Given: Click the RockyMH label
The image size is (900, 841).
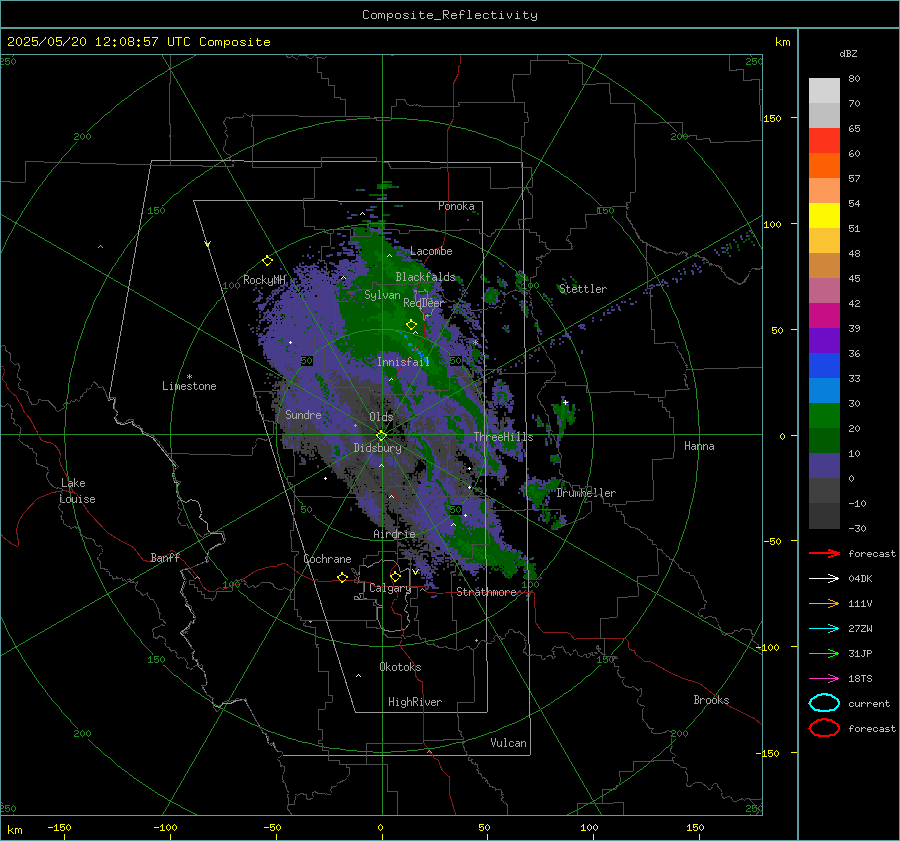Looking at the screenshot, I should 264,280.
